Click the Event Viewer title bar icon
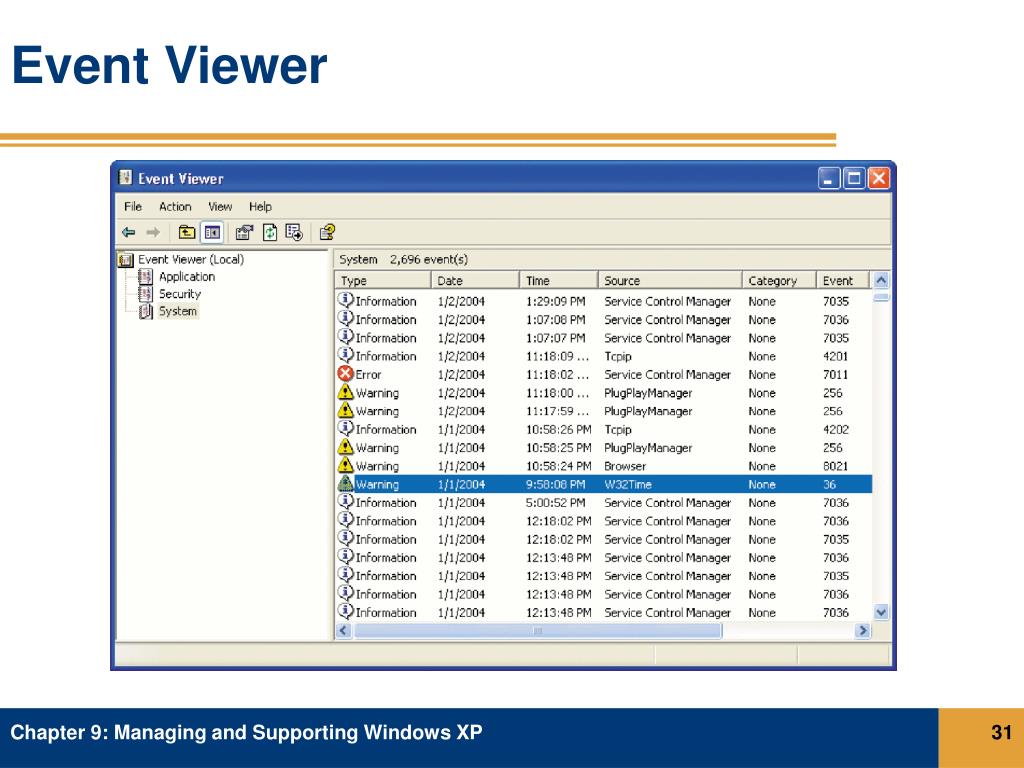This screenshot has width=1024, height=768. 125,178
